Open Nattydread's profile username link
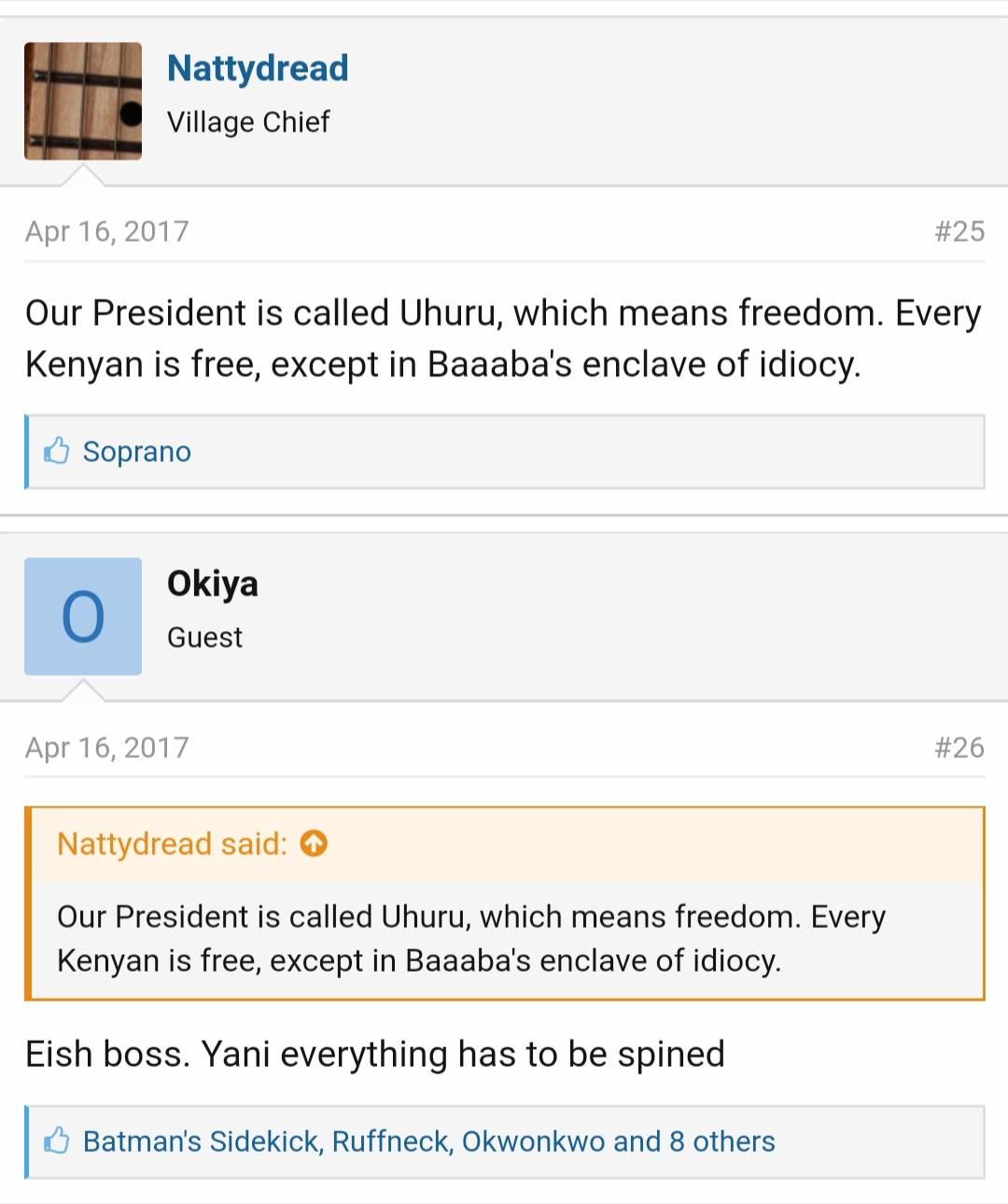 point(258,68)
